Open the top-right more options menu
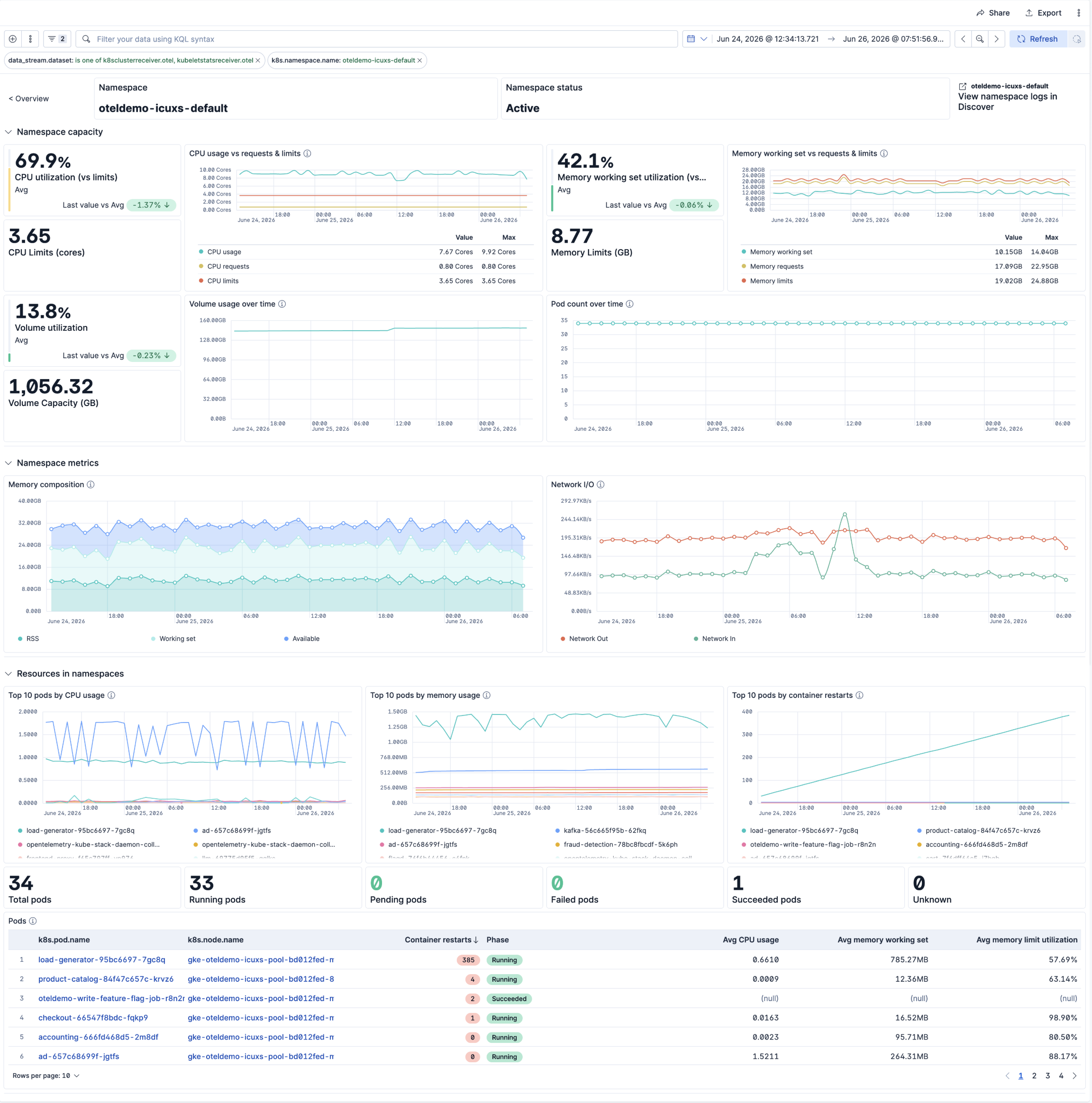The image size is (1092, 1103). [1078, 13]
